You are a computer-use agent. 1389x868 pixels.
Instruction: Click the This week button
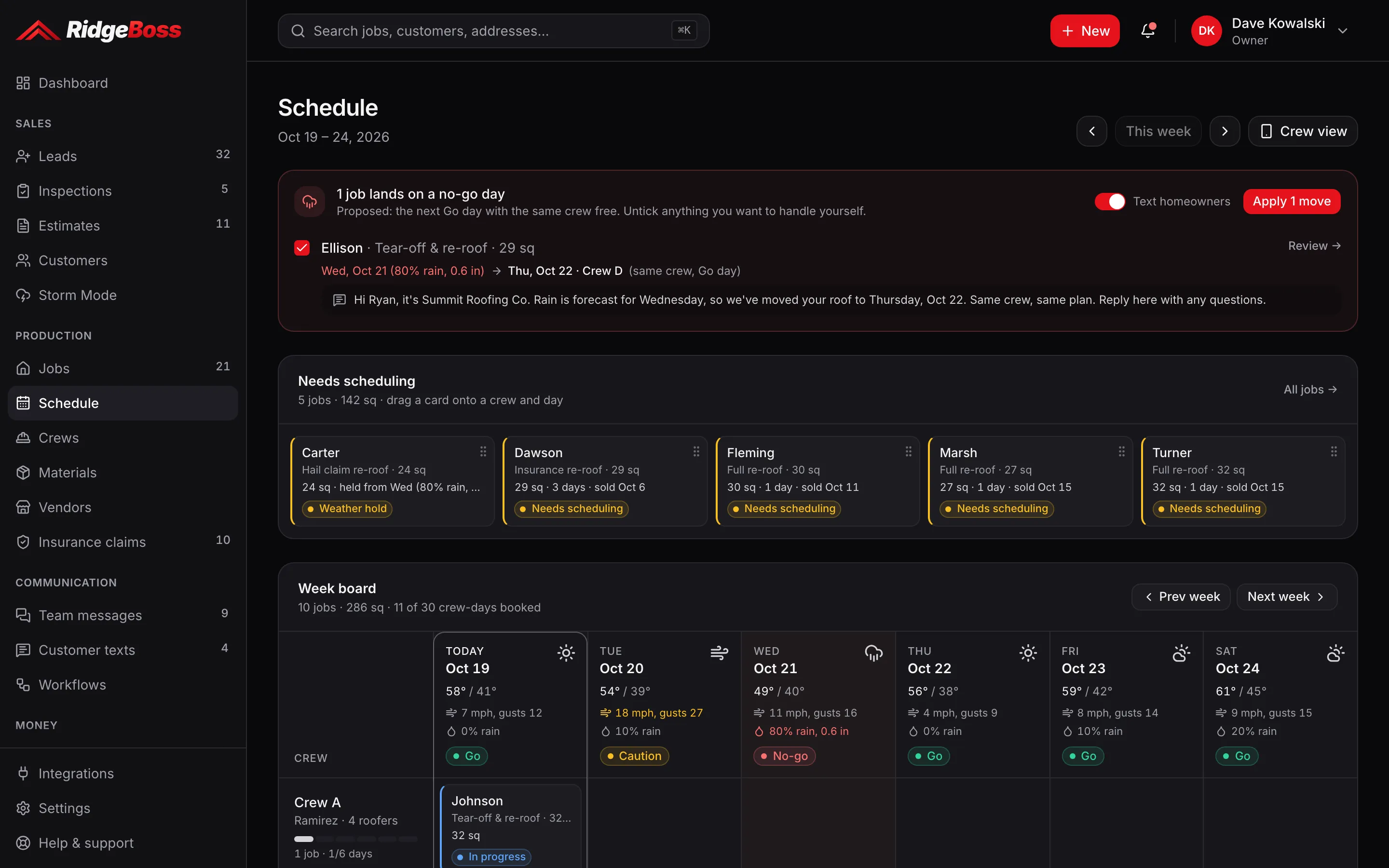1158,132
